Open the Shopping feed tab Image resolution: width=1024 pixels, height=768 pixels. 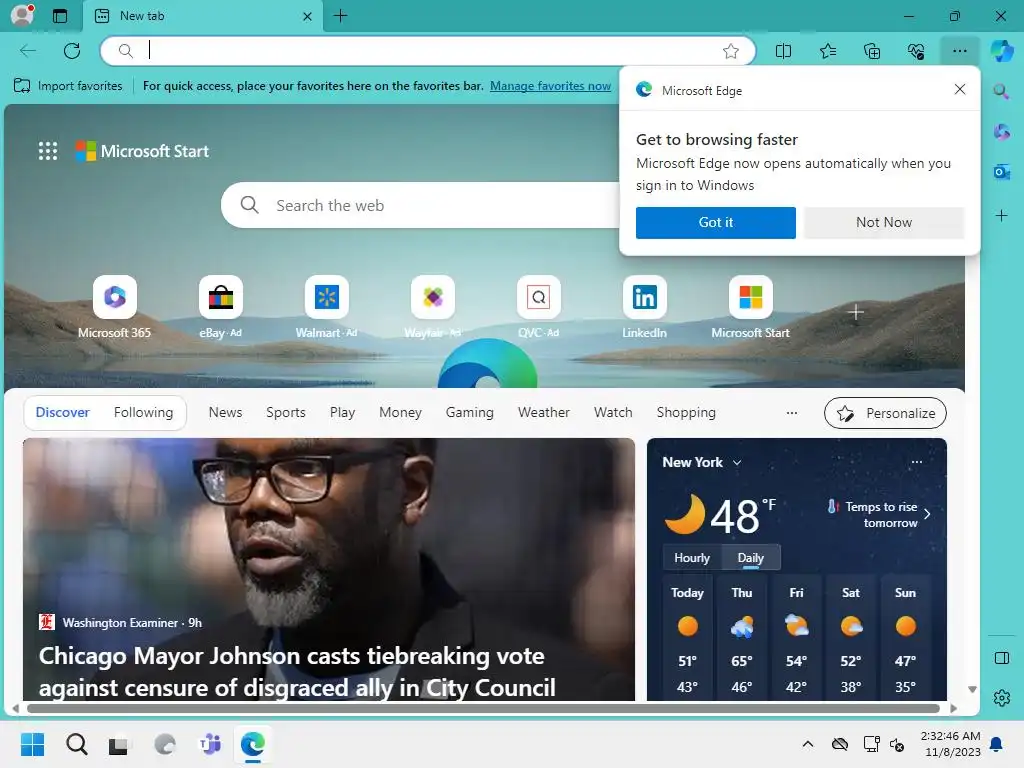686,413
